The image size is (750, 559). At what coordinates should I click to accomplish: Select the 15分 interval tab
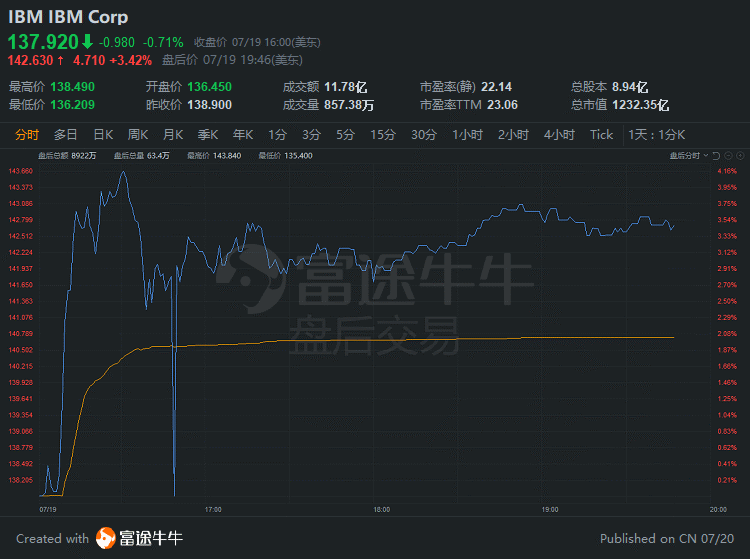pos(383,135)
